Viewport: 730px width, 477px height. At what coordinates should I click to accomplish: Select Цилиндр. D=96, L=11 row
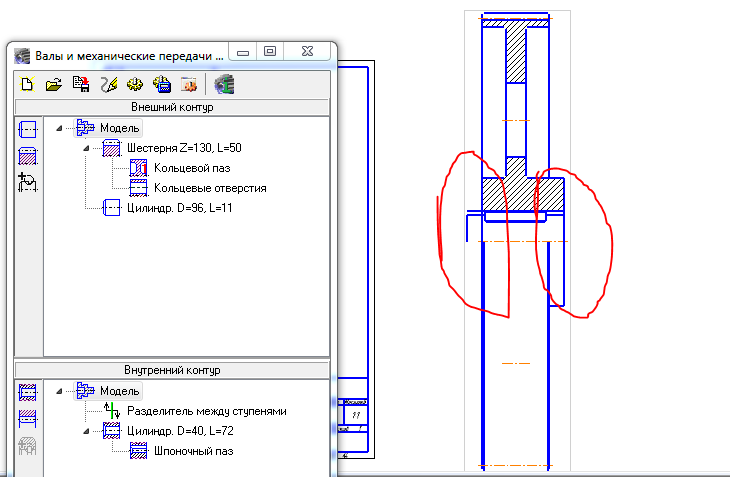pyautogui.click(x=179, y=208)
